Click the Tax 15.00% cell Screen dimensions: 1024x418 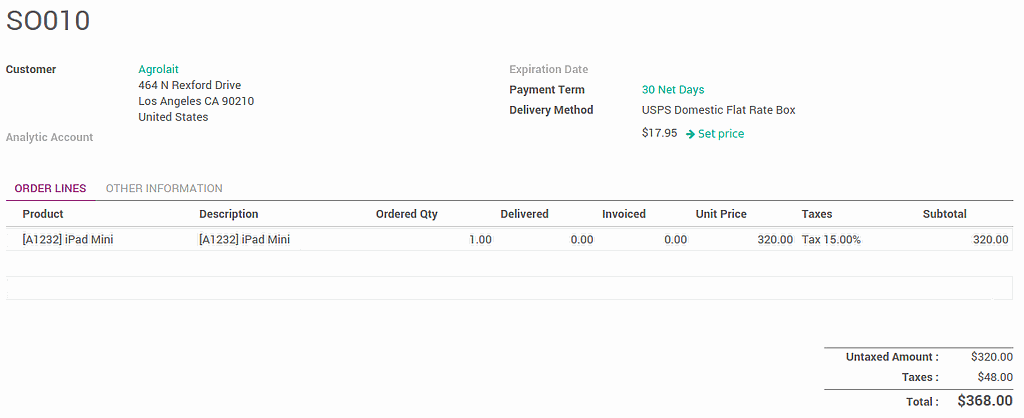(831, 240)
